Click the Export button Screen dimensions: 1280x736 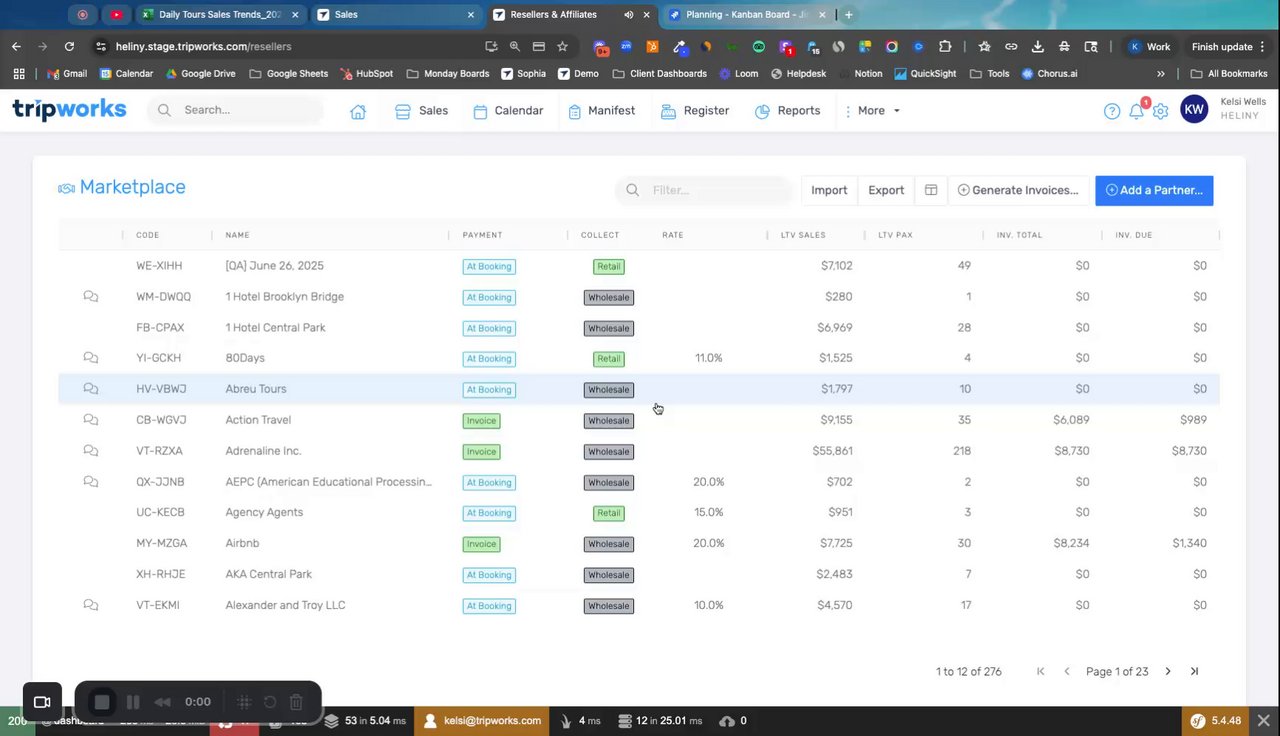pyautogui.click(x=886, y=190)
